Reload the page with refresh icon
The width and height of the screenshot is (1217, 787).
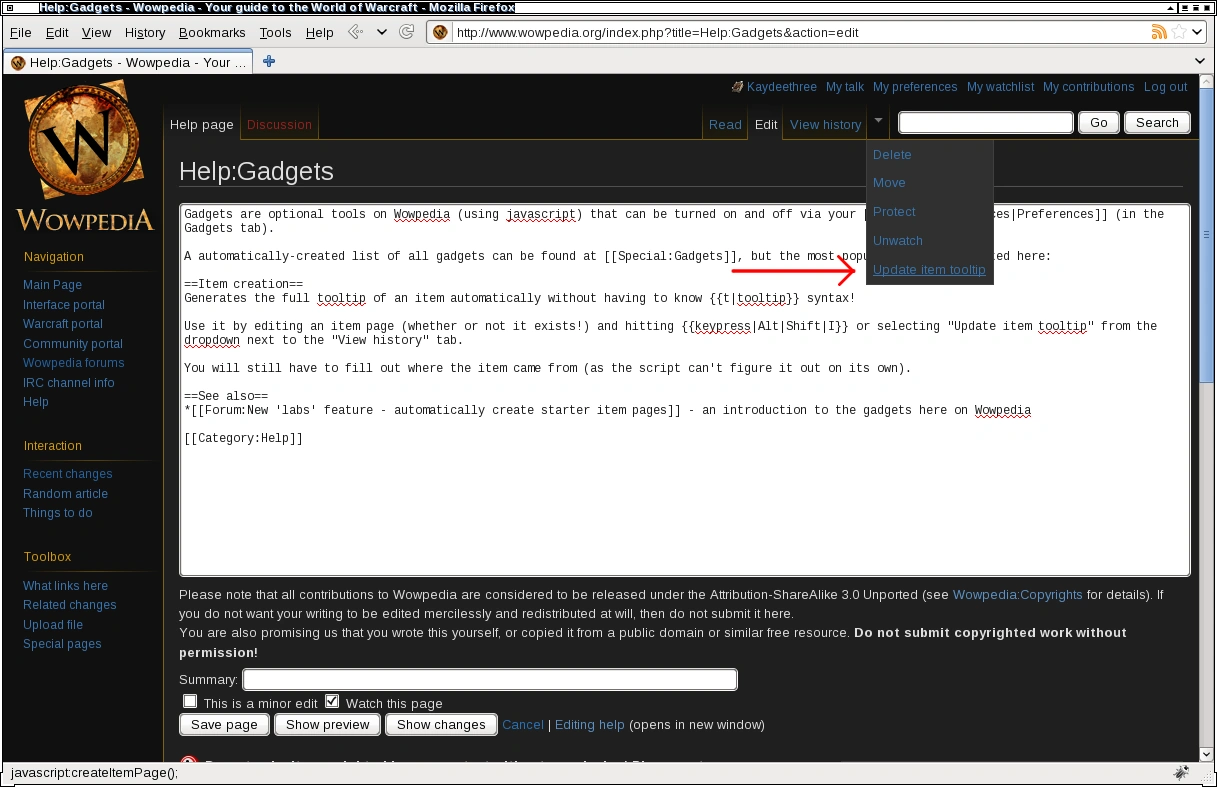coord(406,32)
